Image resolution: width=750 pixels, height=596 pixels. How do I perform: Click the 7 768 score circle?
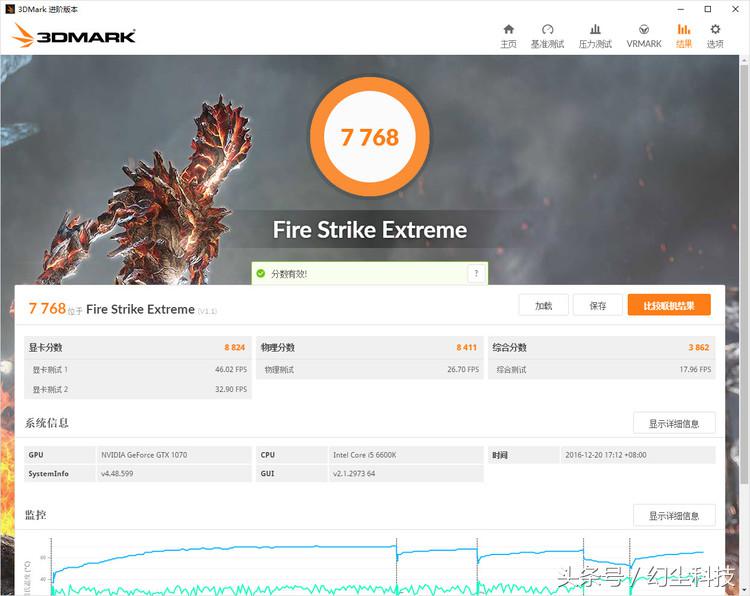tap(369, 137)
